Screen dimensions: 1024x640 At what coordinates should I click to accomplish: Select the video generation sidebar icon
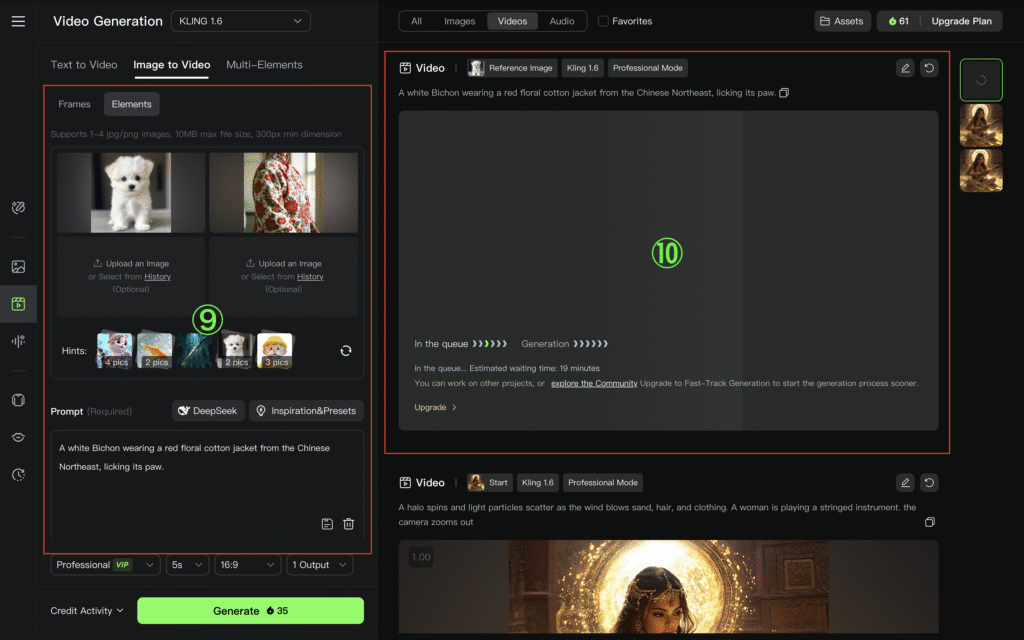pyautogui.click(x=18, y=304)
